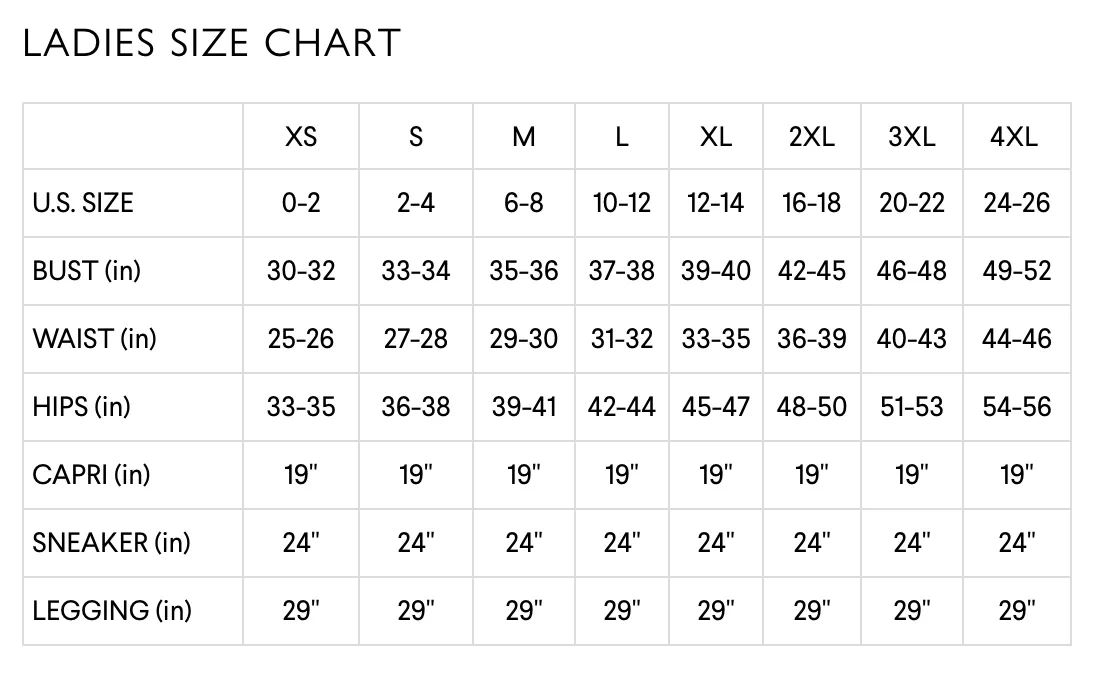
Task: Click the WAIST (in) row label
Action: [x=95, y=338]
